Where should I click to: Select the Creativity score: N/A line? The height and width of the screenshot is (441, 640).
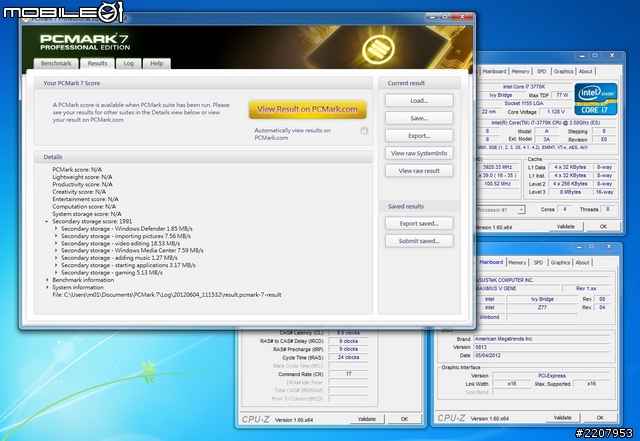pyautogui.click(x=79, y=192)
